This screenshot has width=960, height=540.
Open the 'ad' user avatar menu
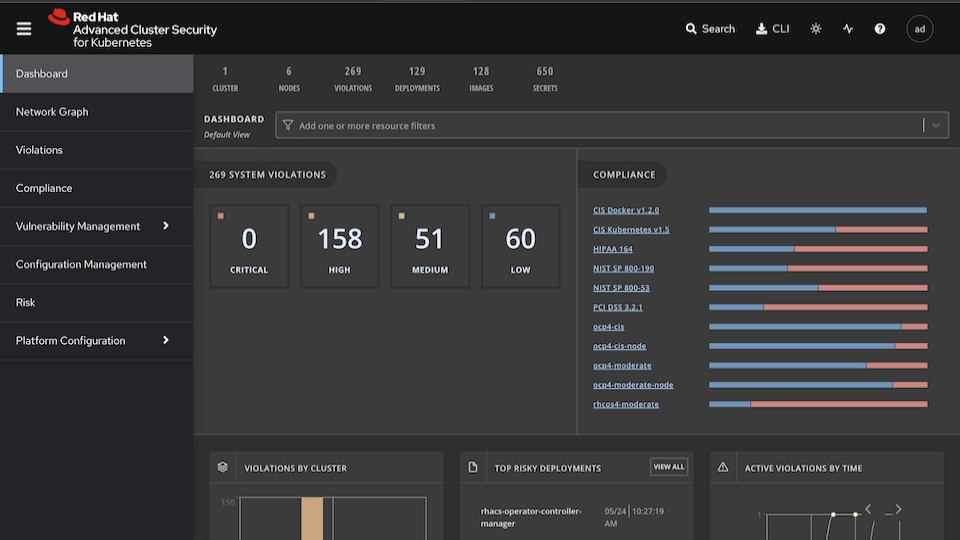920,29
